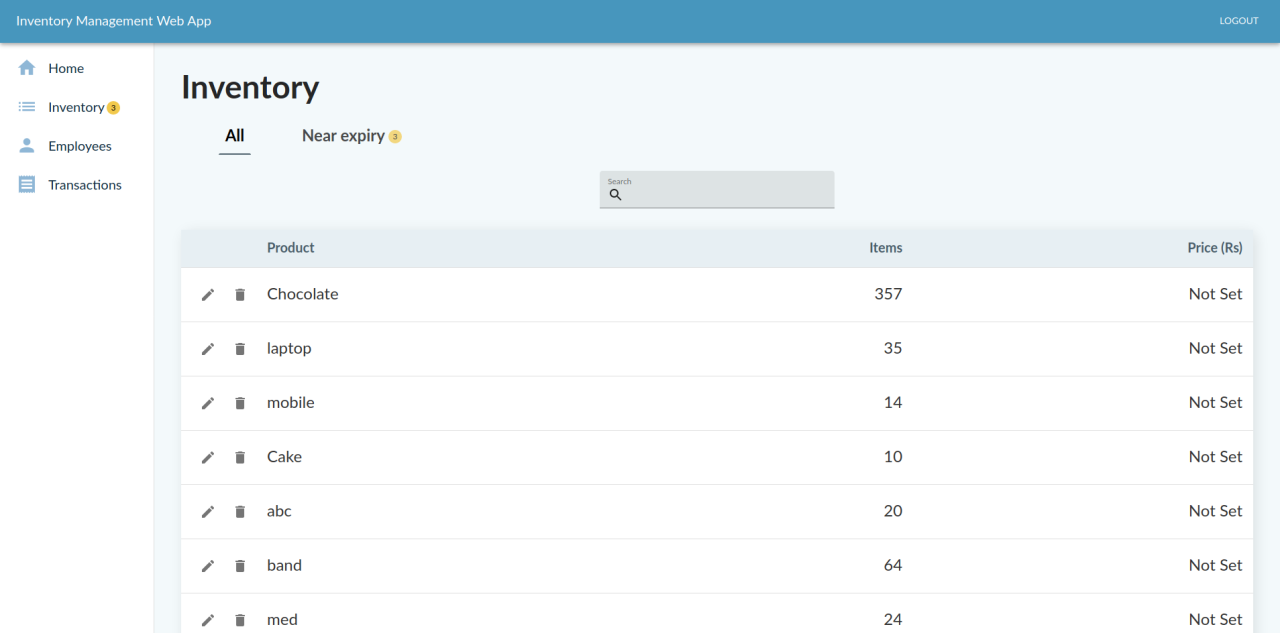Open the Inventory Management Web App title
The image size is (1280, 633).
pyautogui.click(x=113, y=20)
